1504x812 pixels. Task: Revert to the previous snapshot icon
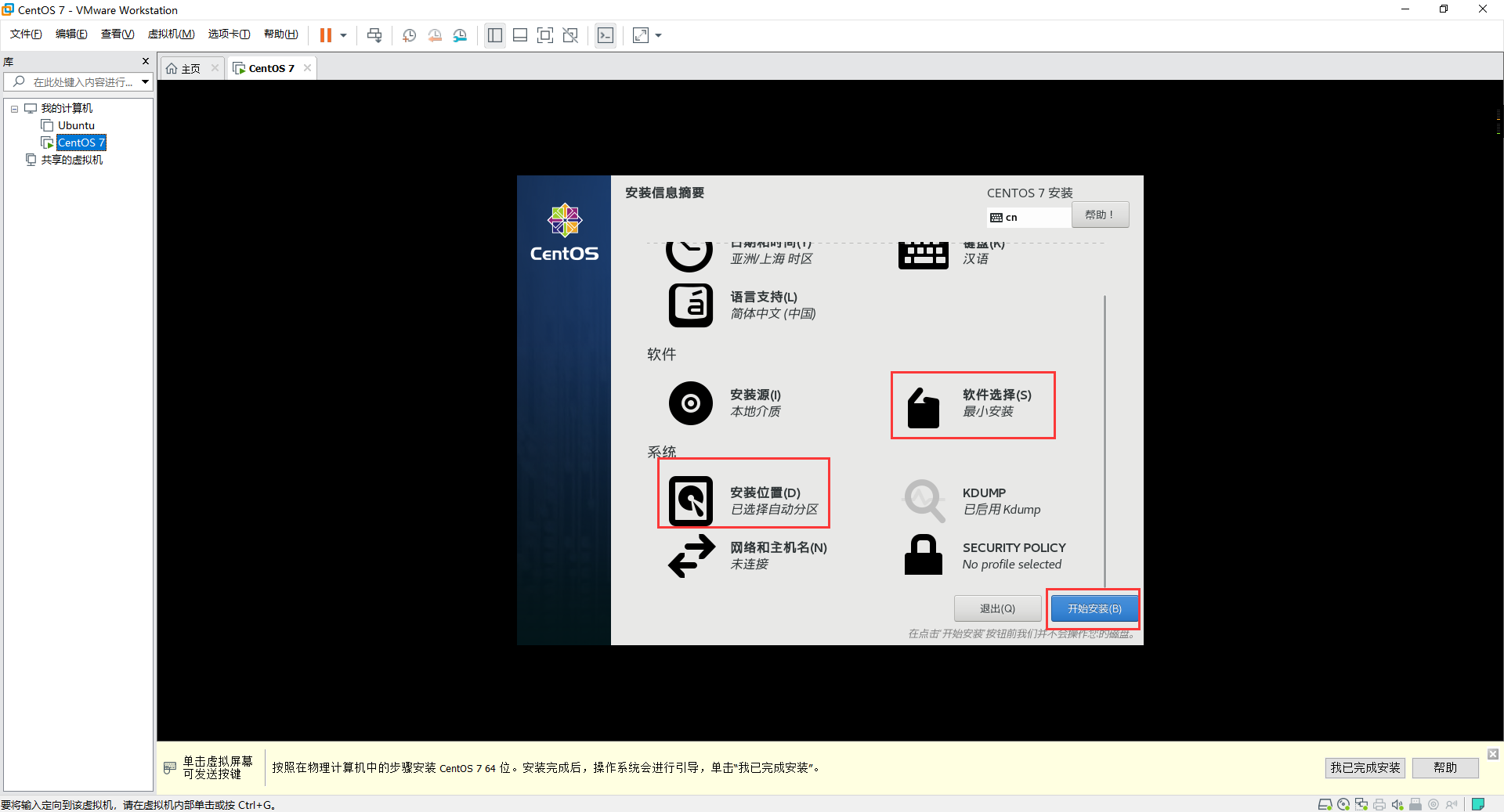click(435, 35)
